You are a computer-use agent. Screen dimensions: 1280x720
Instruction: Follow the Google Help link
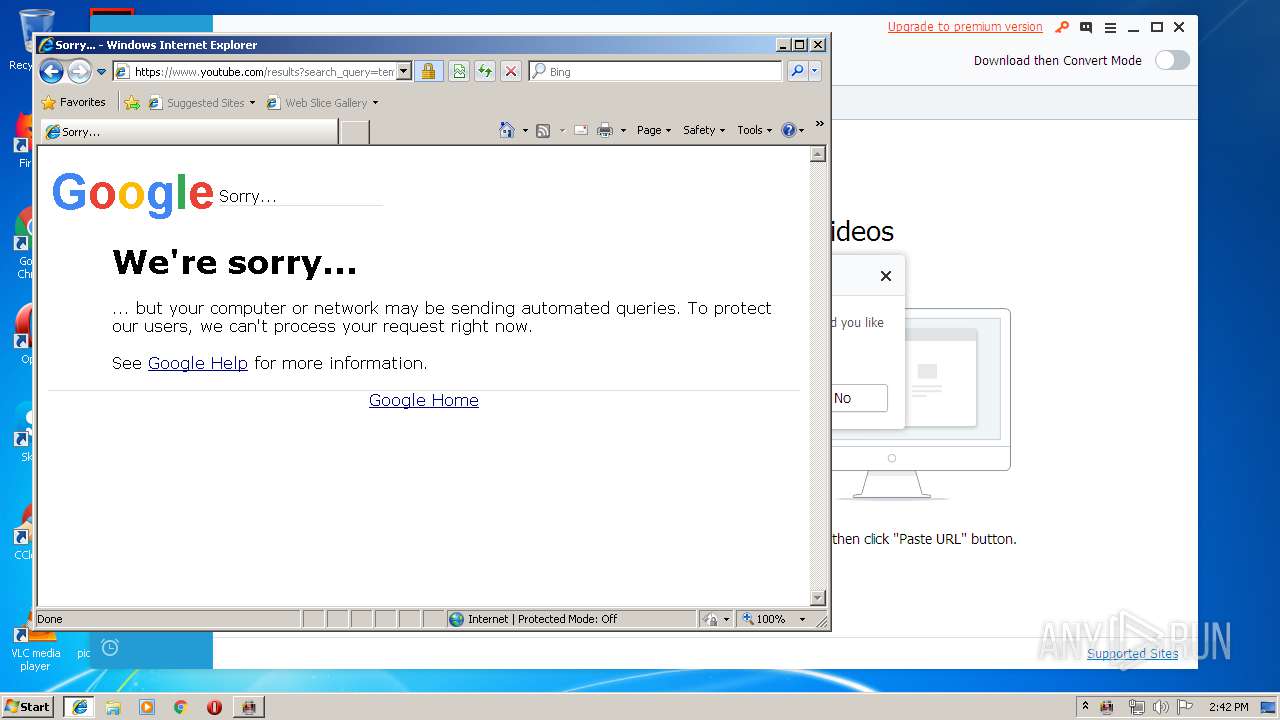(x=198, y=363)
